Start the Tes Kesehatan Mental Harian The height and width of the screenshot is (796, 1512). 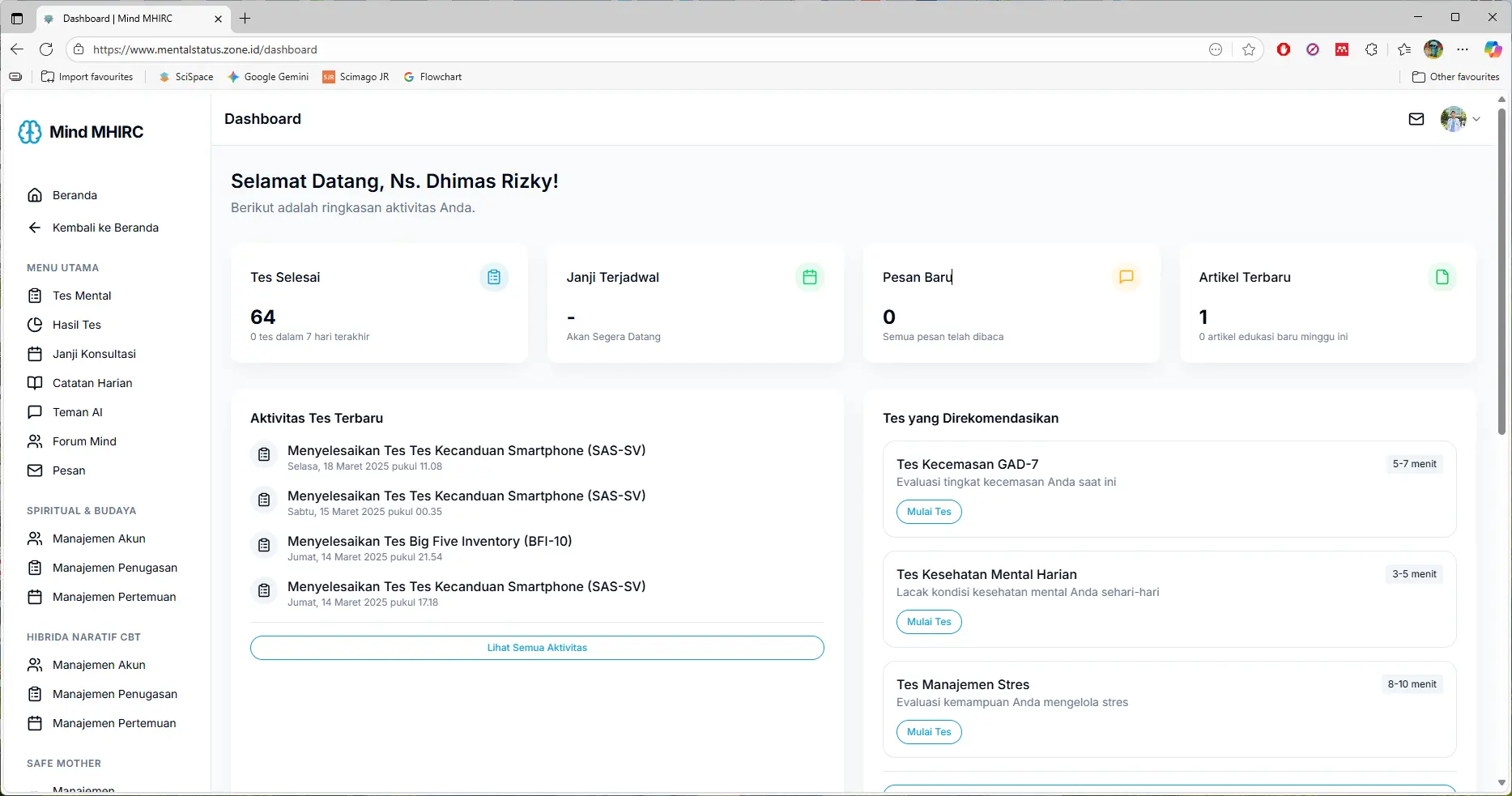pos(929,622)
